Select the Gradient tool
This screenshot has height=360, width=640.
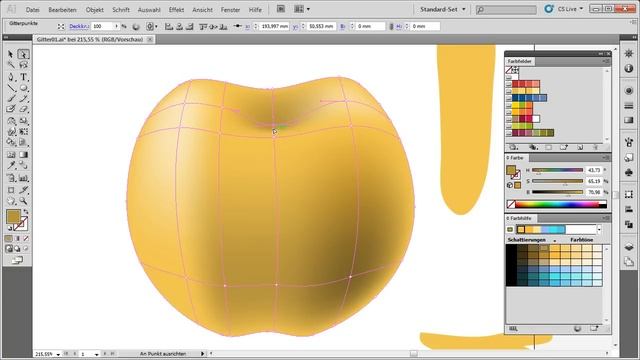[x=24, y=155]
